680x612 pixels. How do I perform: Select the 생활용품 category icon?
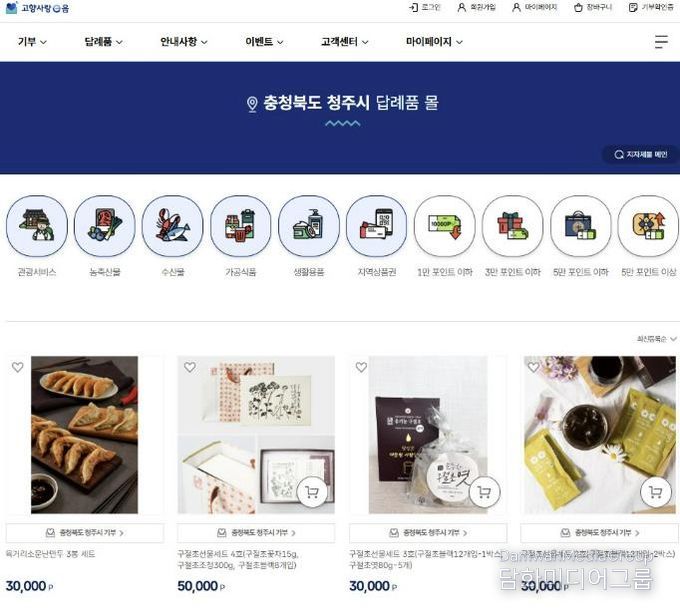[x=308, y=226]
